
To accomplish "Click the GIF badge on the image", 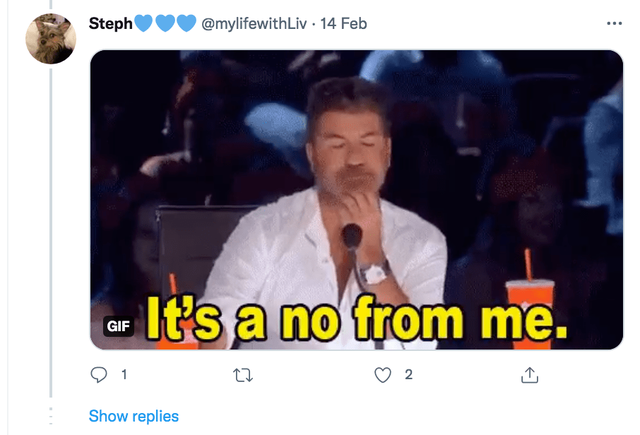I will [x=118, y=326].
